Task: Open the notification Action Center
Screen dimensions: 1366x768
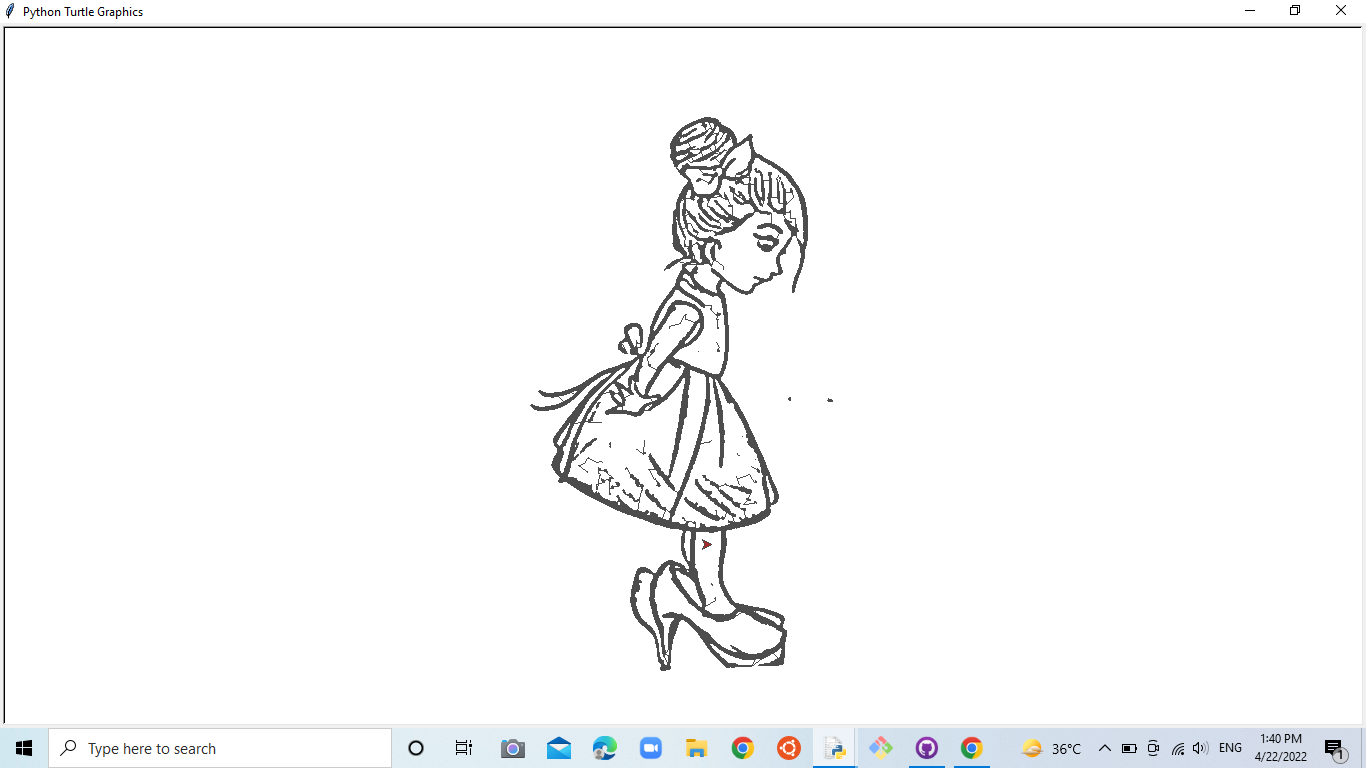Action: click(1335, 748)
